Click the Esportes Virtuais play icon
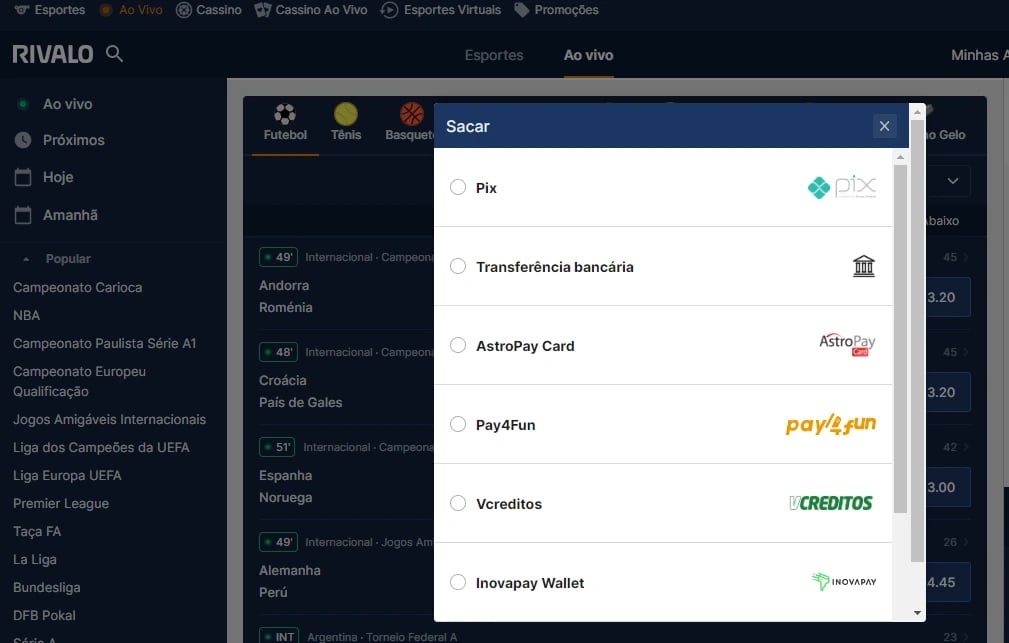This screenshot has height=643, width=1009. click(389, 10)
